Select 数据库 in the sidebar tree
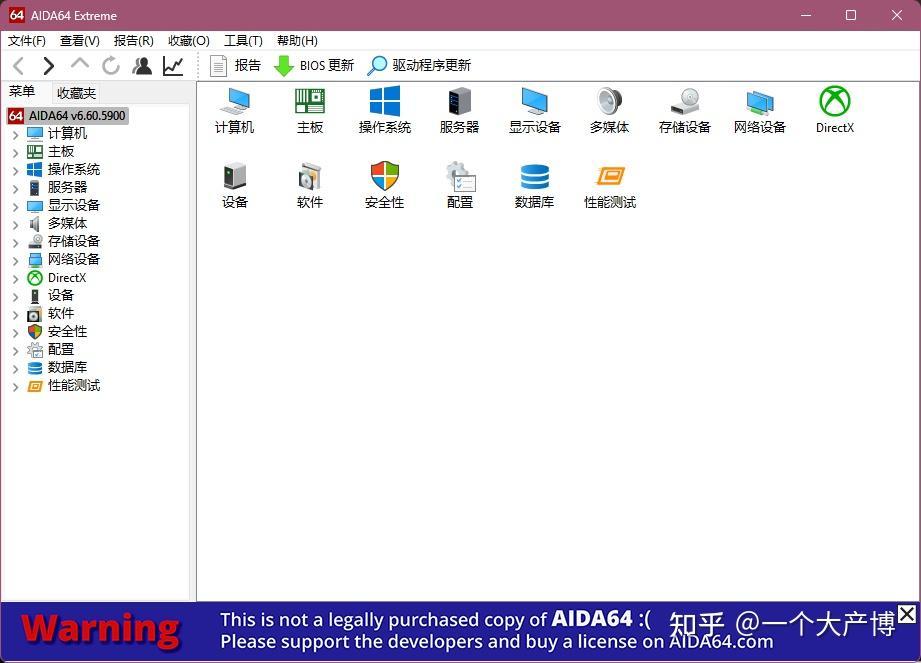The height and width of the screenshot is (663, 921). coord(57,368)
